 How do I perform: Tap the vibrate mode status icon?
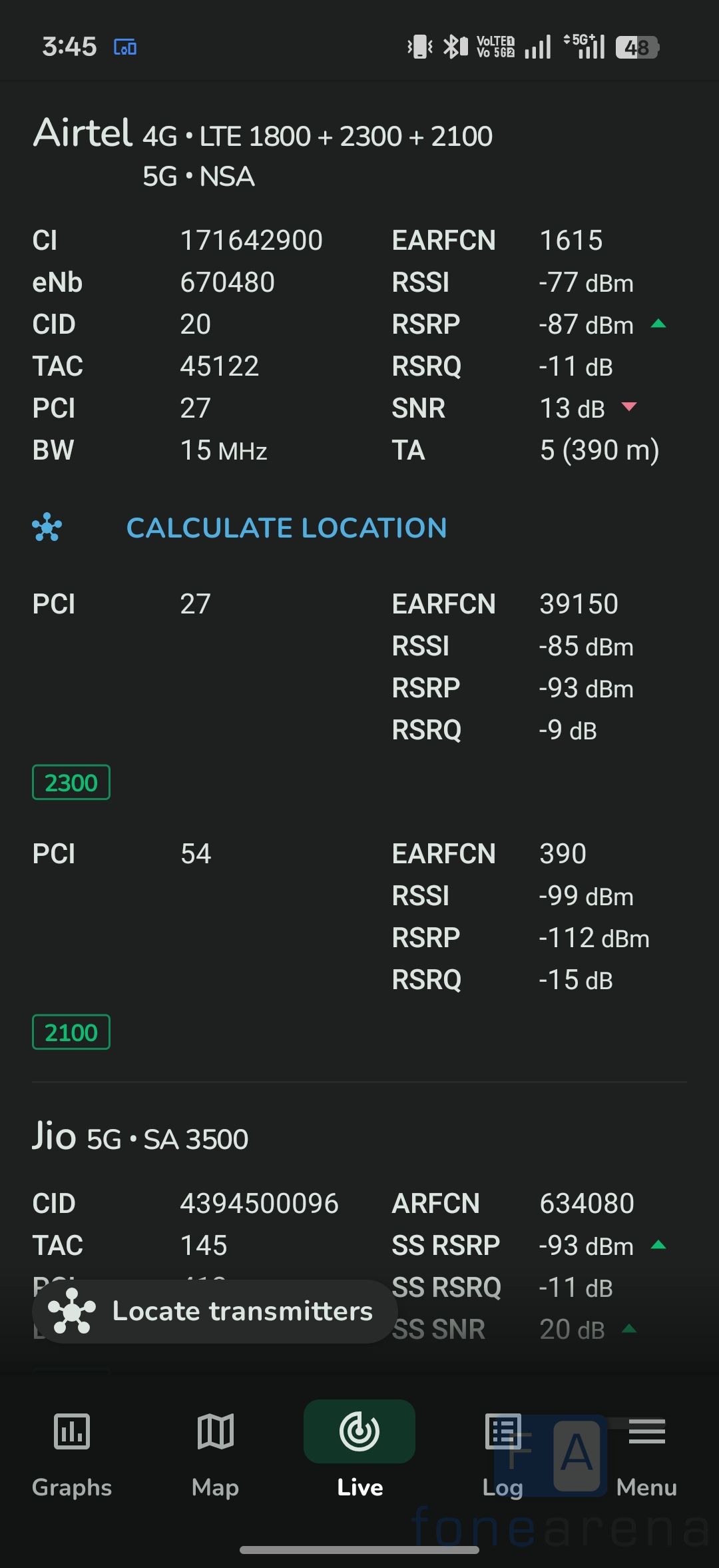point(420,47)
